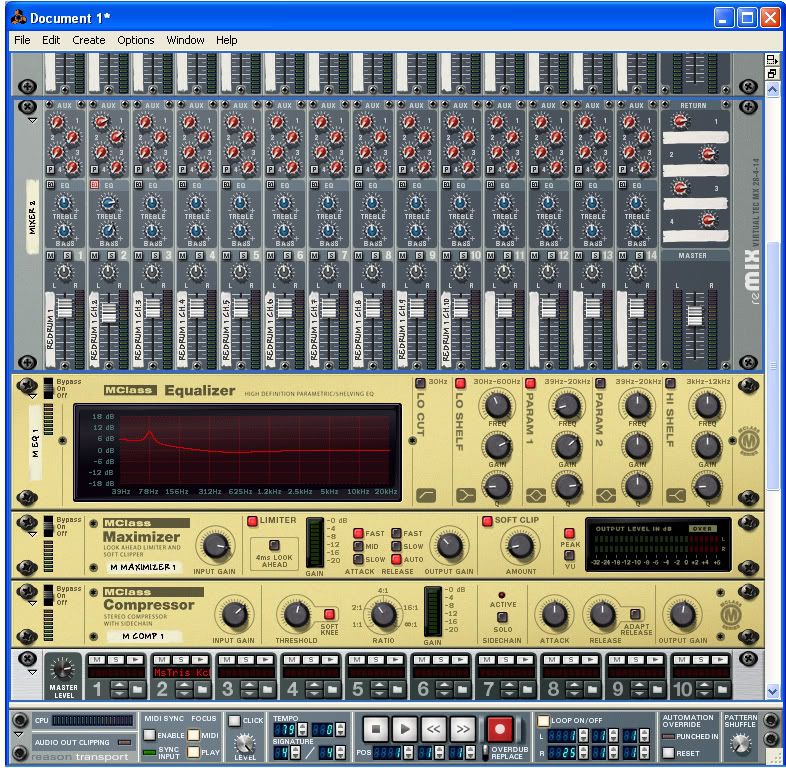Collapse the Mixer 2 device fold arrow
The width and height of the screenshot is (786, 768).
coord(32,120)
